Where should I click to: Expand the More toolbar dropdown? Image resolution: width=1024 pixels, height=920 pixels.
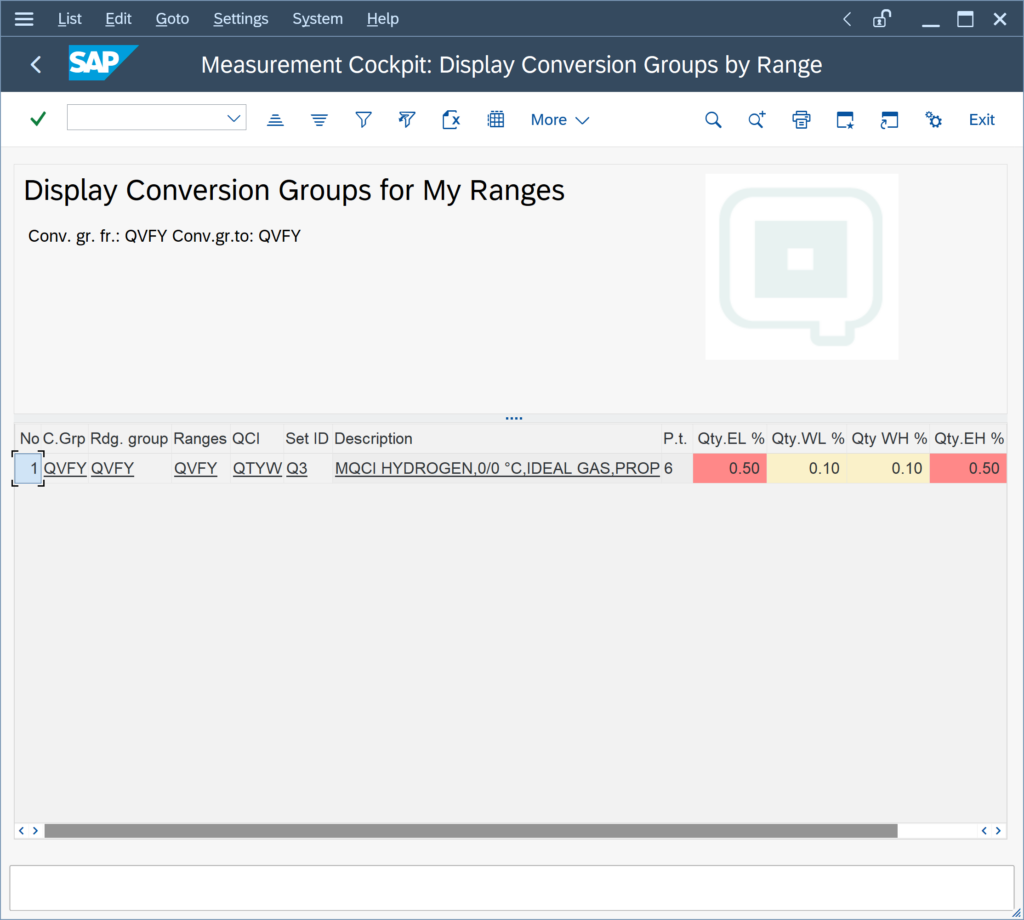pyautogui.click(x=560, y=119)
